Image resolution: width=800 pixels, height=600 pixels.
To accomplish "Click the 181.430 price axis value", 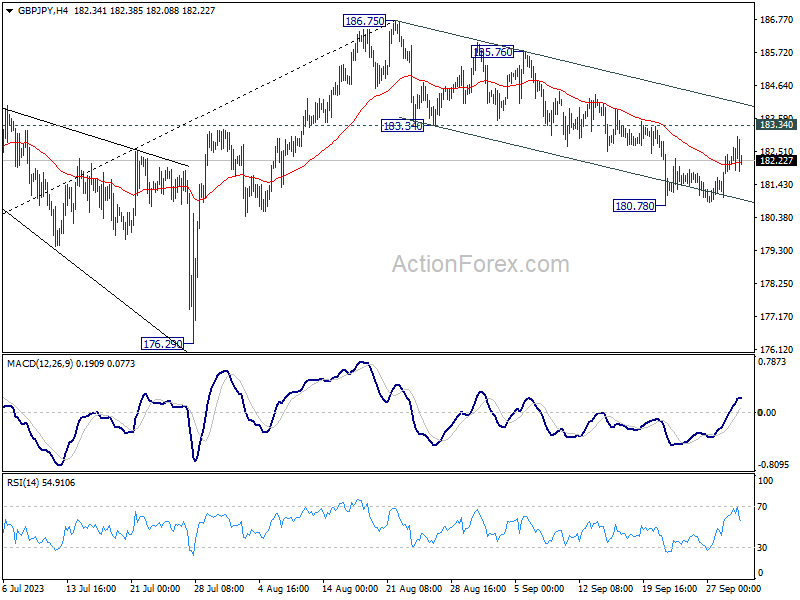I will tap(777, 185).
